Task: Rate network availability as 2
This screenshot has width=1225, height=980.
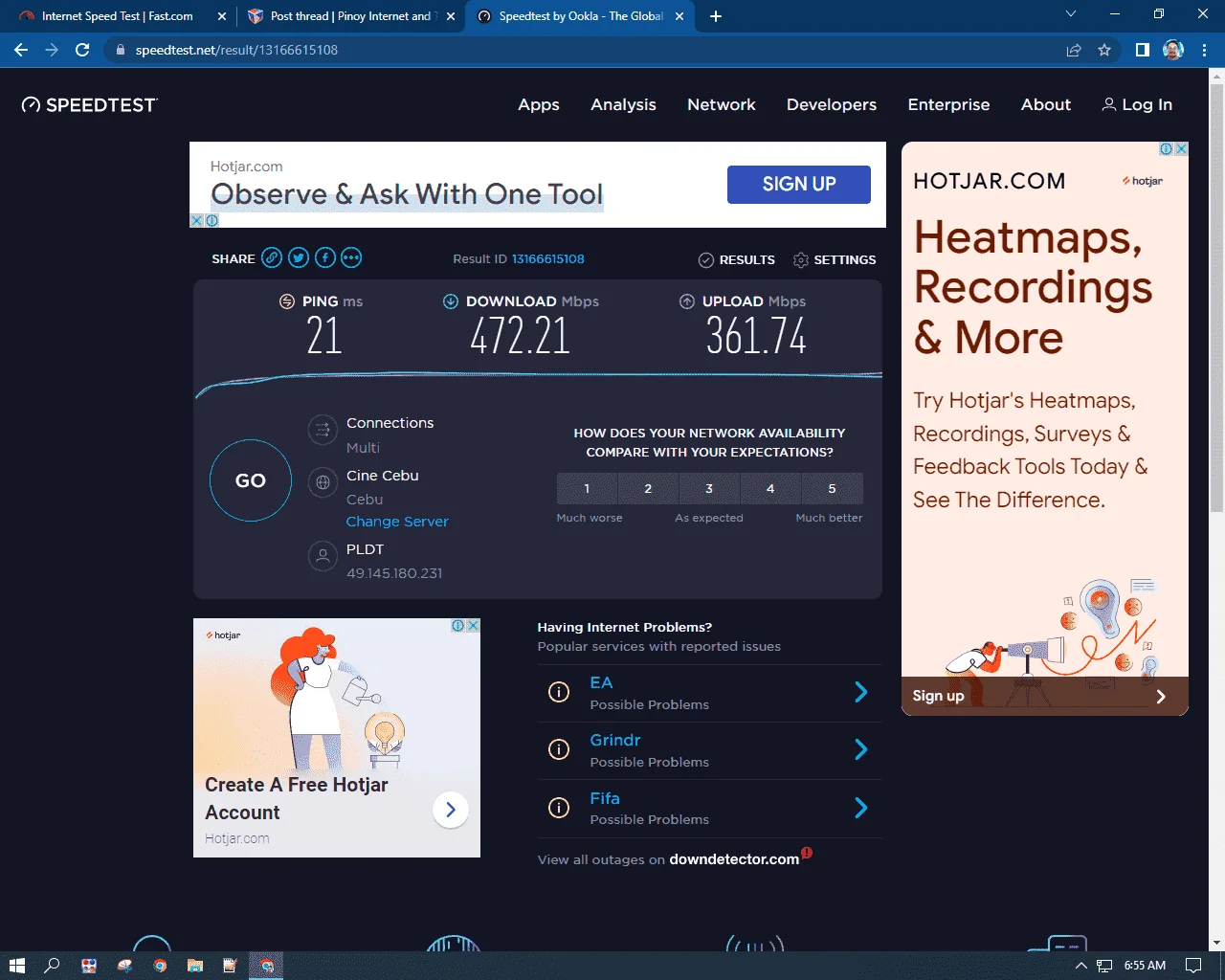Action: [x=648, y=488]
